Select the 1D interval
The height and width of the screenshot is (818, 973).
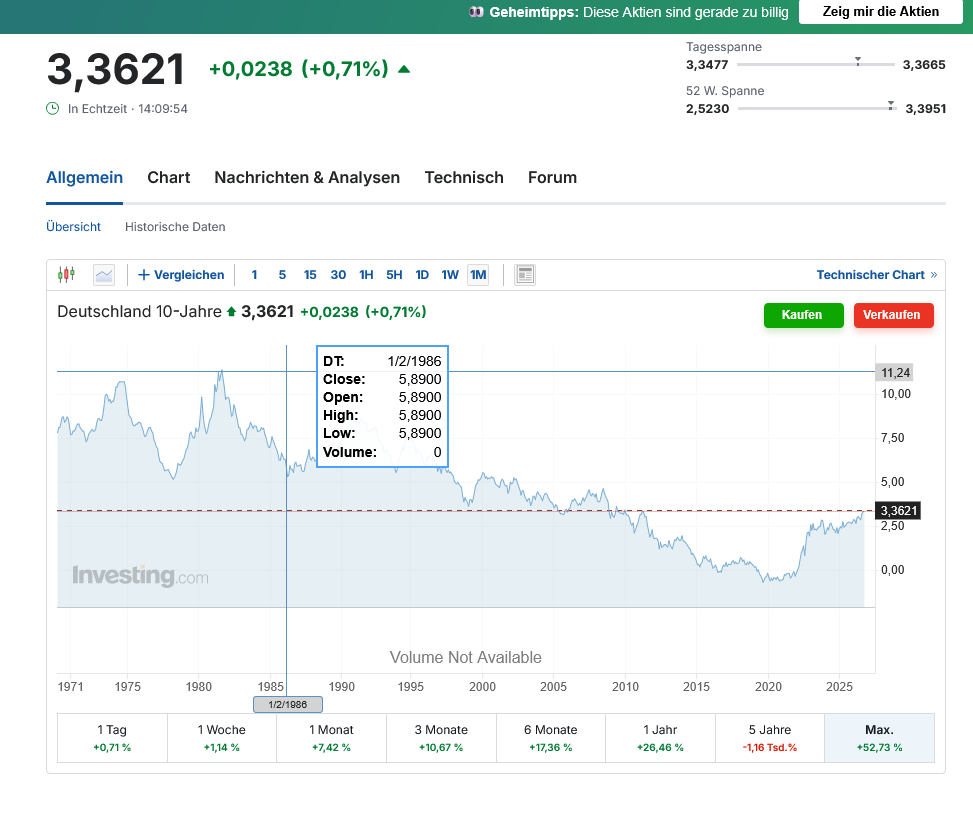coord(422,275)
